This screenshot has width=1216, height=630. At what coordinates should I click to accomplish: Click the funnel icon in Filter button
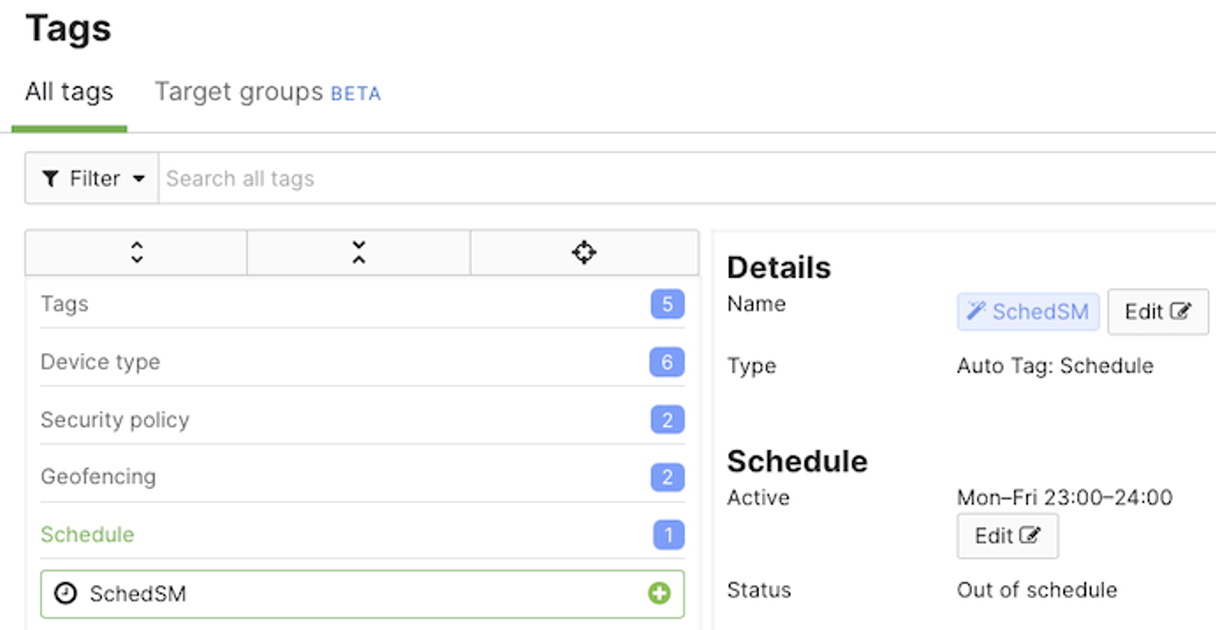point(50,179)
